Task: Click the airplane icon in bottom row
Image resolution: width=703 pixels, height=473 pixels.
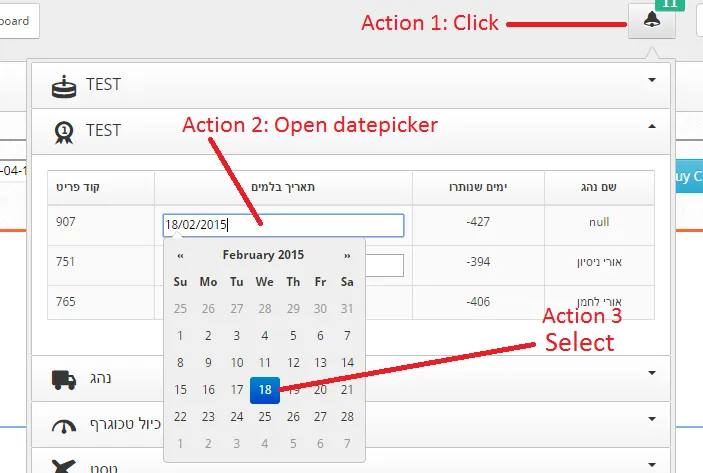Action: click(64, 464)
